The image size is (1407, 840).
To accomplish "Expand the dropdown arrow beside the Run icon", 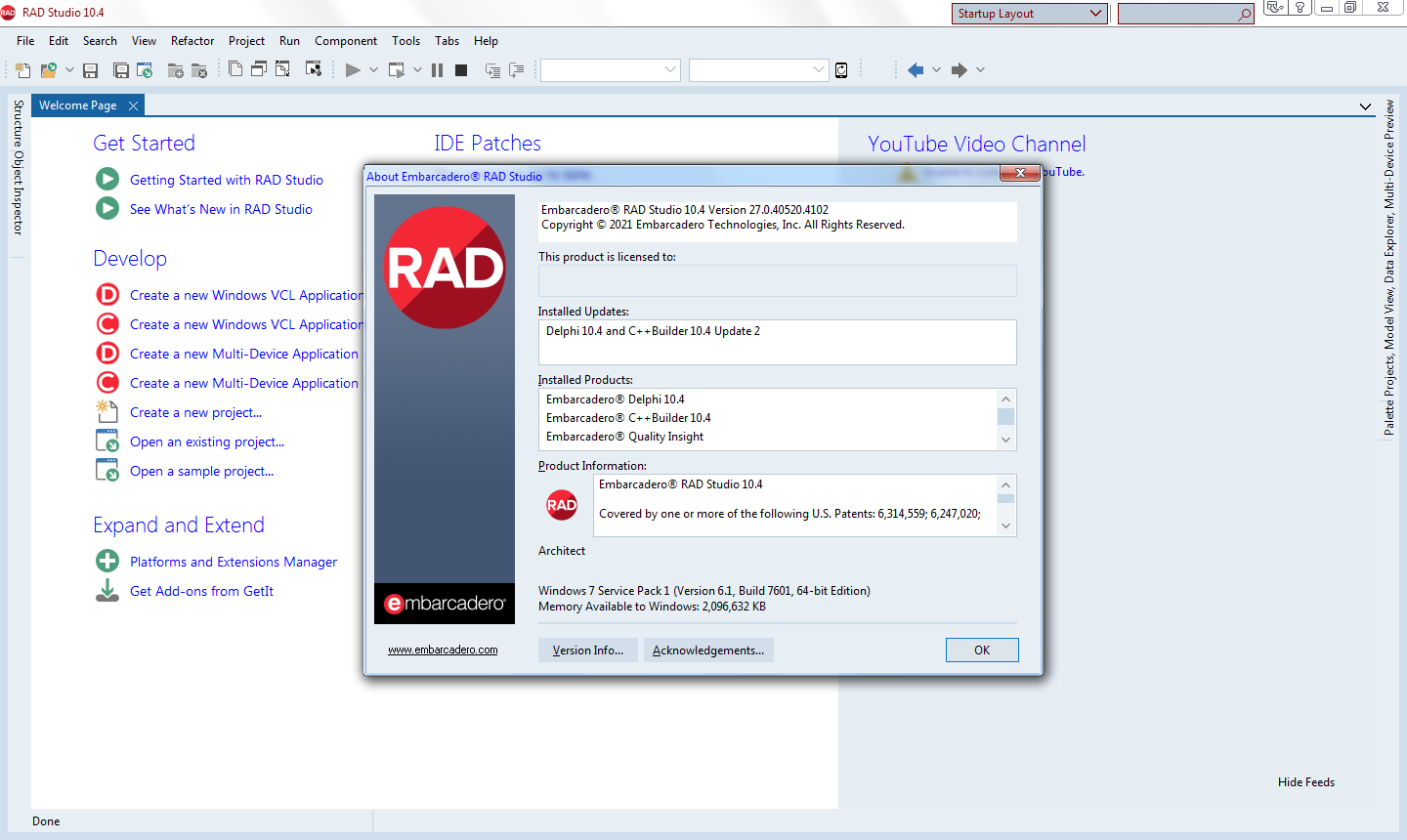I will point(373,70).
